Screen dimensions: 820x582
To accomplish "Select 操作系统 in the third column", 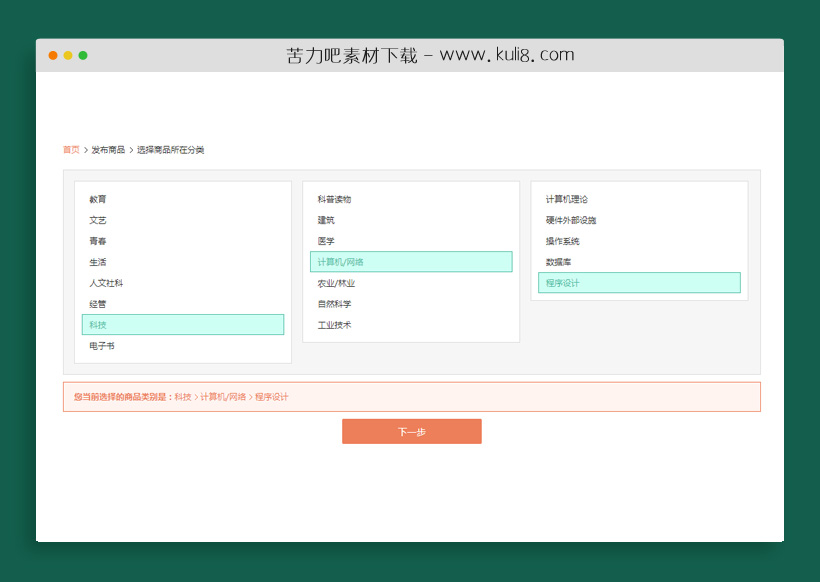I will tap(561, 240).
